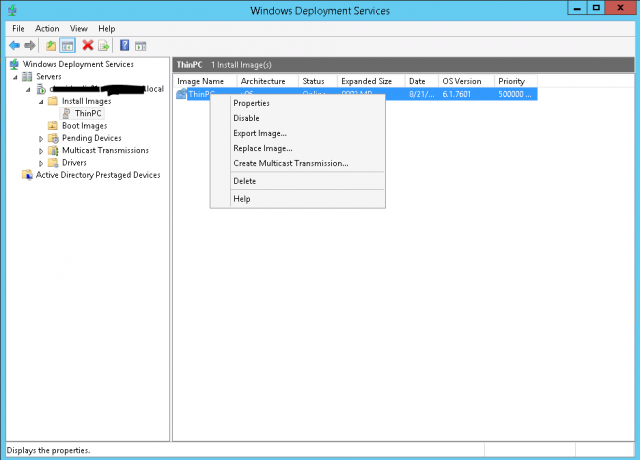The height and width of the screenshot is (460, 640).
Task: Expand the Drivers tree node
Action: click(x=41, y=163)
